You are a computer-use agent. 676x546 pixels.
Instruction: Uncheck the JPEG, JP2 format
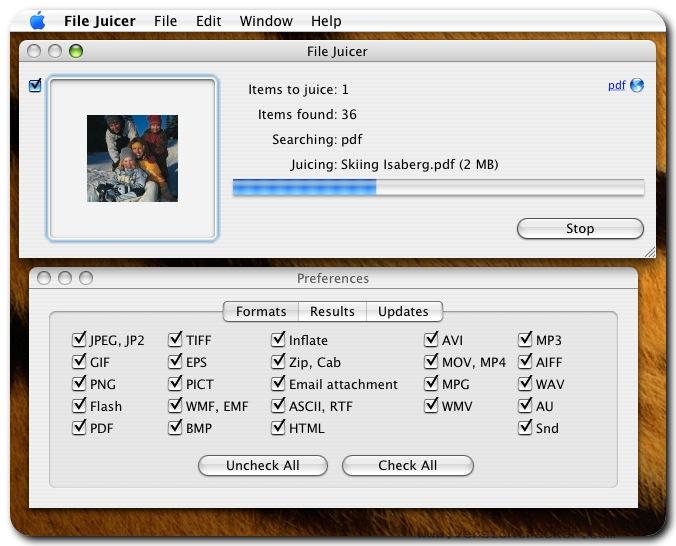pyautogui.click(x=79, y=339)
